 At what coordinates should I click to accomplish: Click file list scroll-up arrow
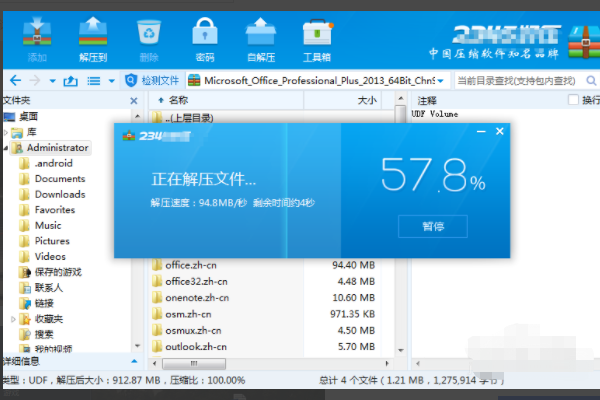pos(401,99)
